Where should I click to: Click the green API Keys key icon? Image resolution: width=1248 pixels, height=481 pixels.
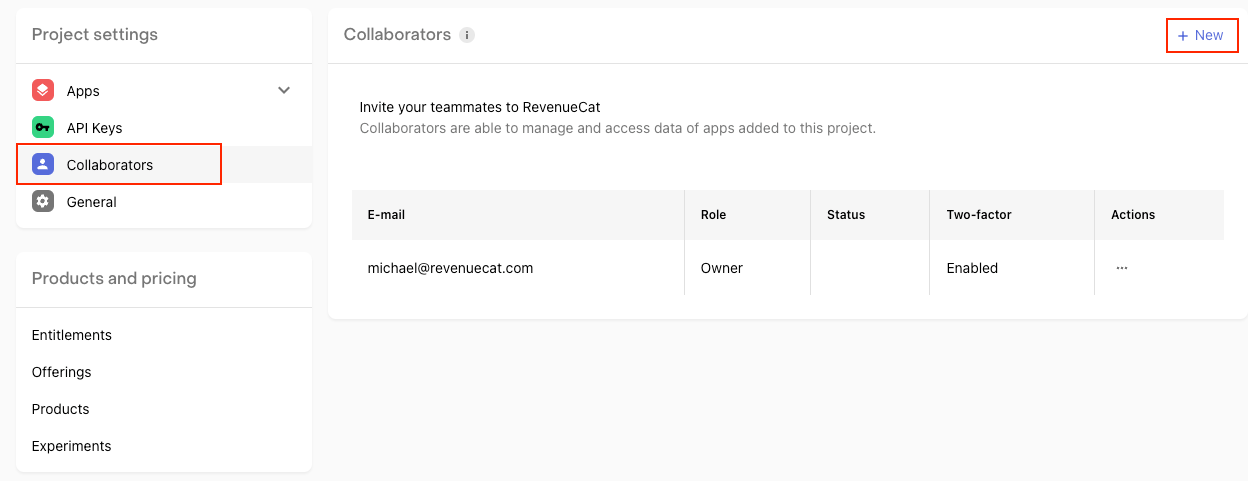tap(42, 127)
